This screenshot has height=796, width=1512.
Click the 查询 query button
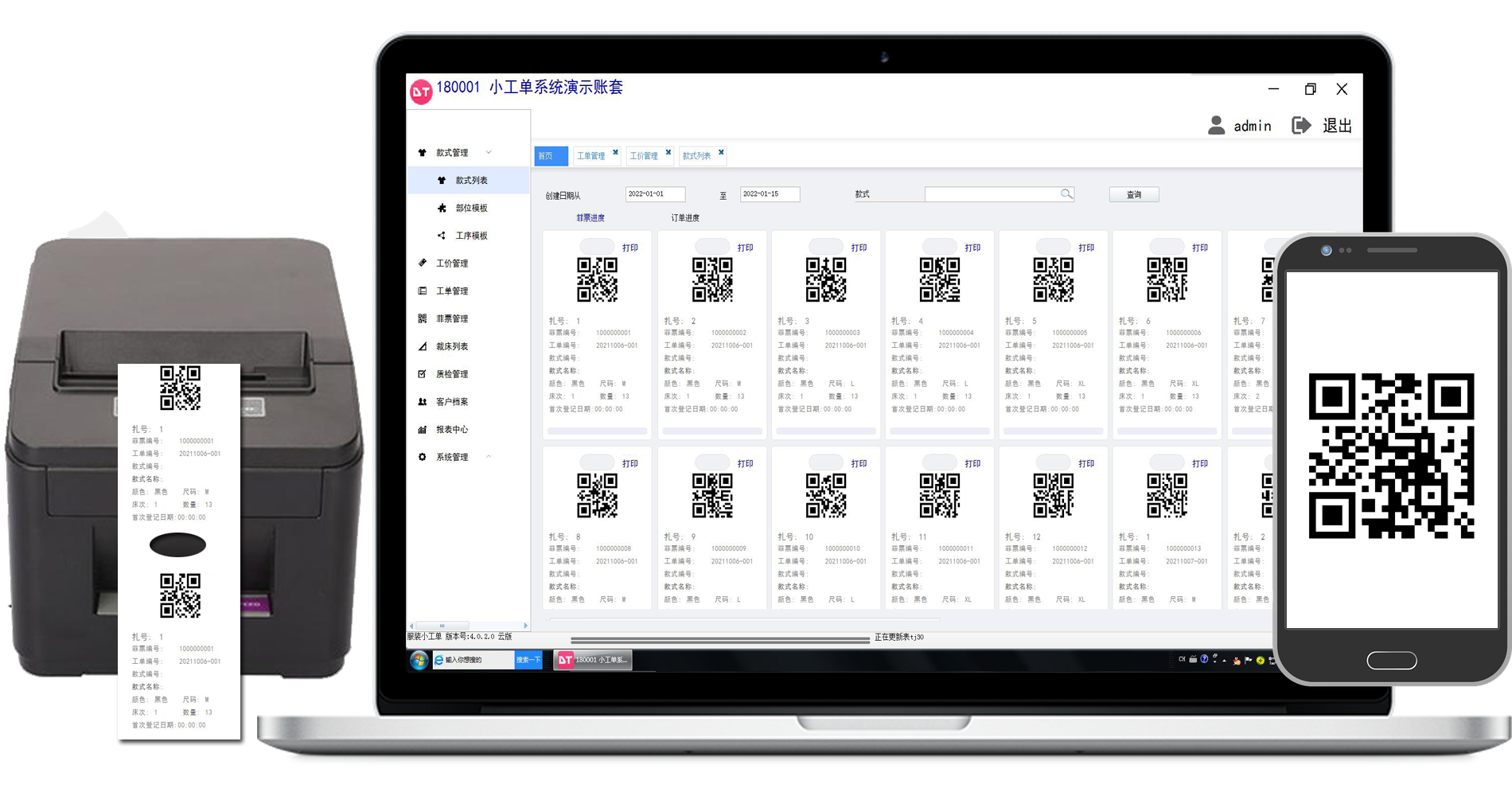pyautogui.click(x=1134, y=195)
